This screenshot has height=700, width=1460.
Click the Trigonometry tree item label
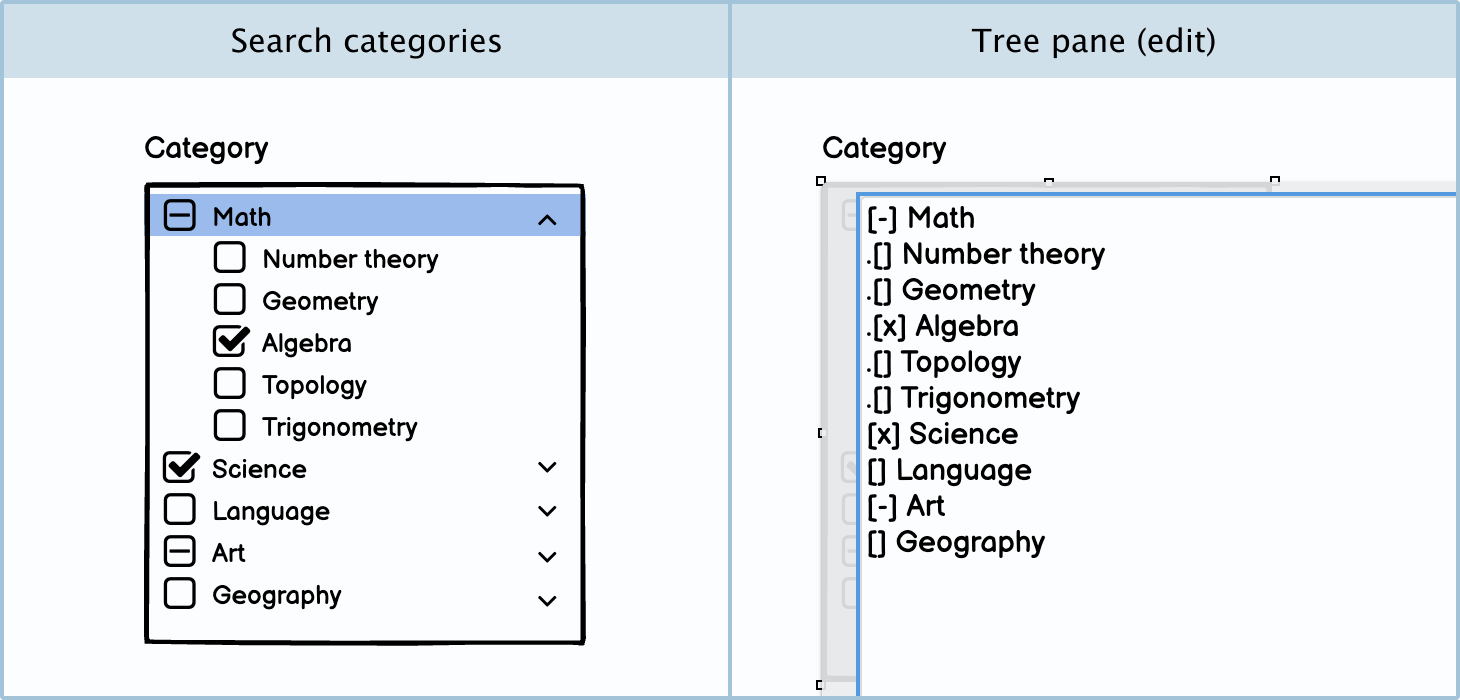[340, 427]
